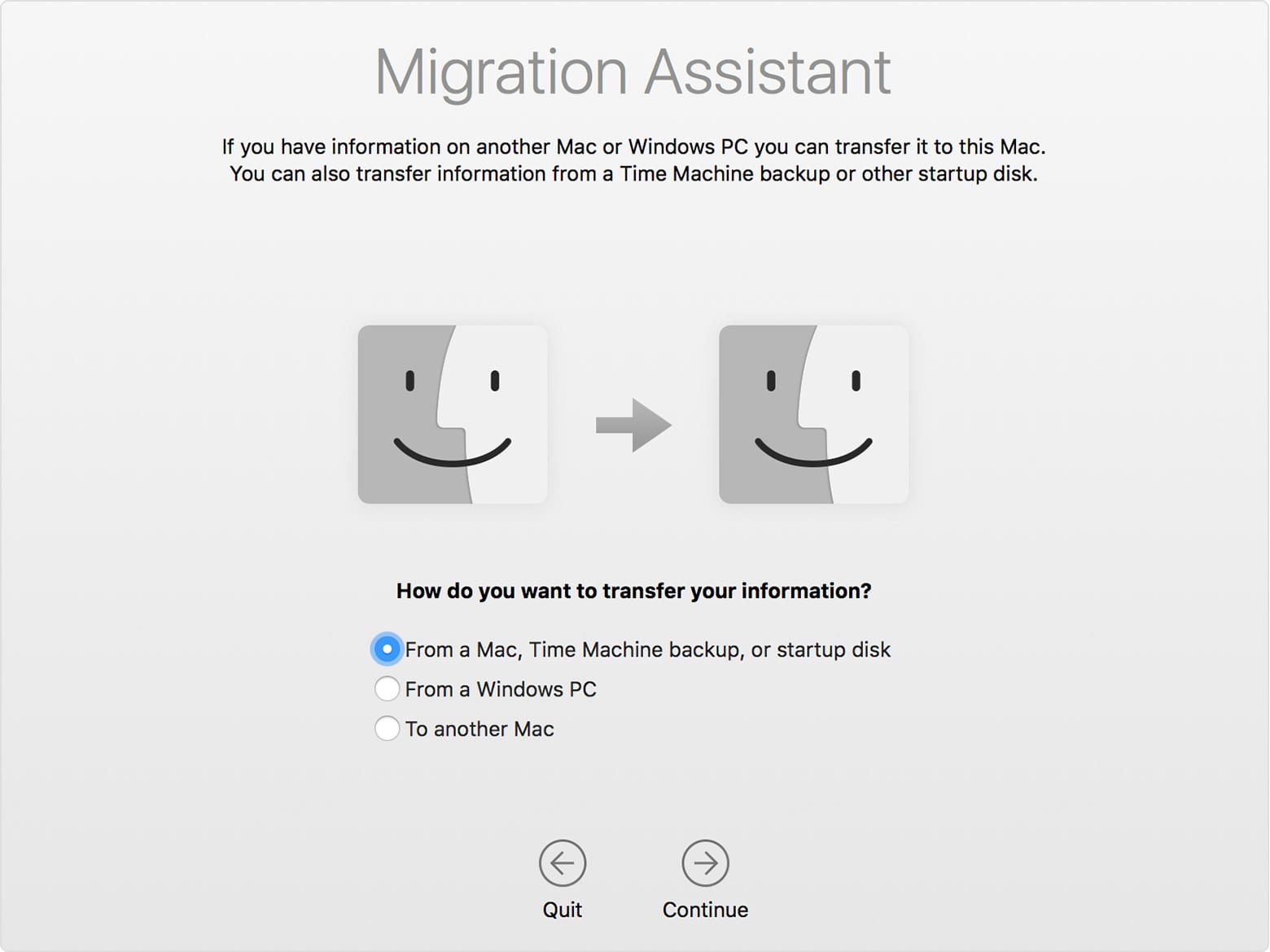Click the line starting 'If you have information'
Screen dimensions: 1270x952
click(633, 146)
